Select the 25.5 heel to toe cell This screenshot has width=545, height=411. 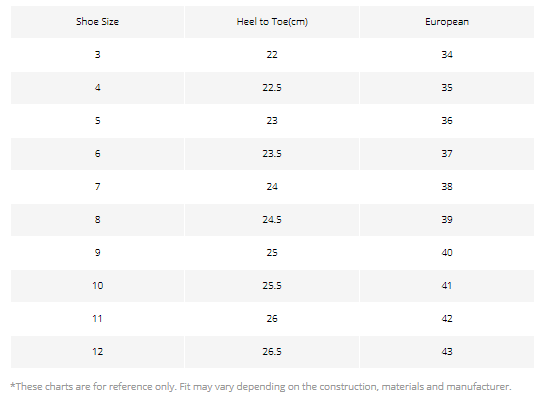click(x=272, y=286)
